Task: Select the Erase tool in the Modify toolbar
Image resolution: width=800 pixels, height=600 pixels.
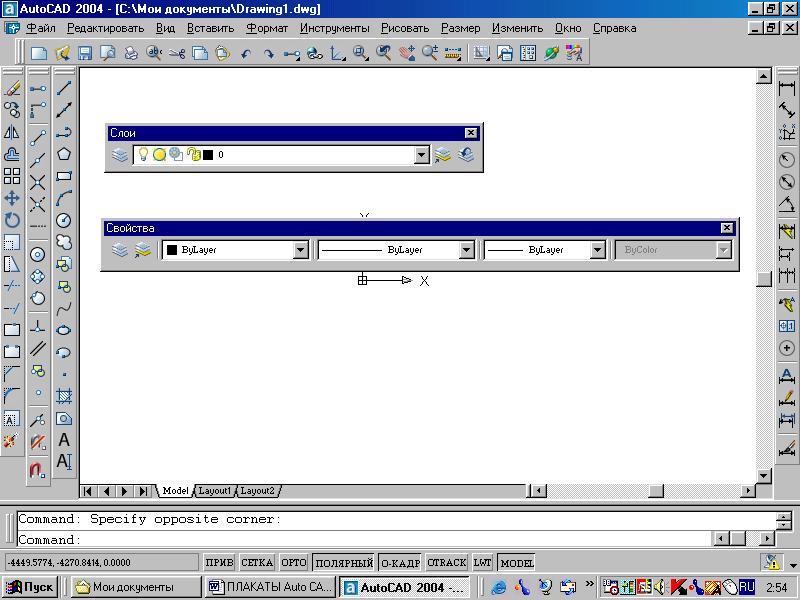Action: pos(12,88)
